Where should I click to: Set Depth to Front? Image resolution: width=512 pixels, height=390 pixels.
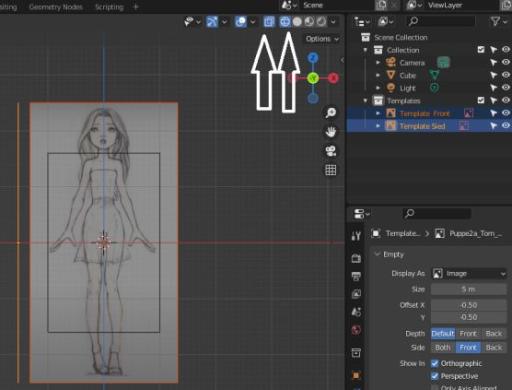(x=468, y=333)
